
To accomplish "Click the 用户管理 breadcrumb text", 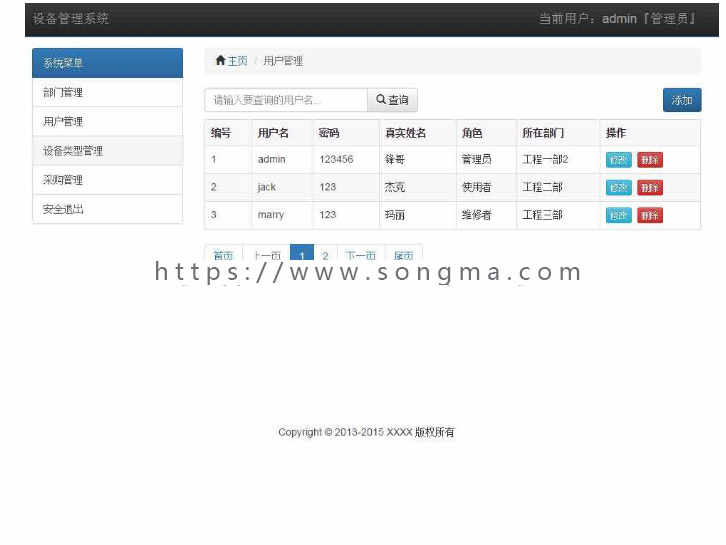I will point(283,61).
